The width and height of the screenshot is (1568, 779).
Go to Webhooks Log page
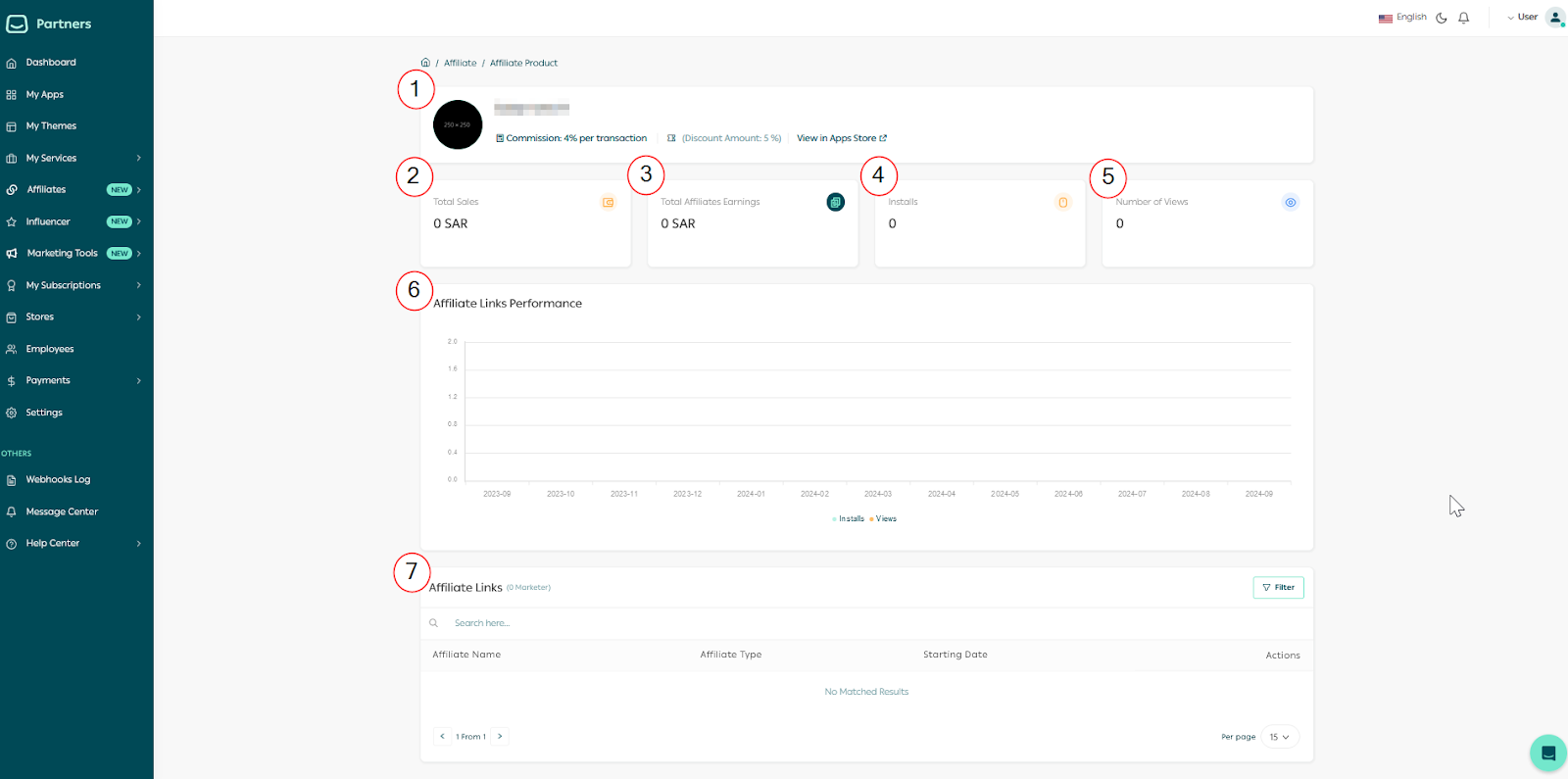(x=58, y=480)
